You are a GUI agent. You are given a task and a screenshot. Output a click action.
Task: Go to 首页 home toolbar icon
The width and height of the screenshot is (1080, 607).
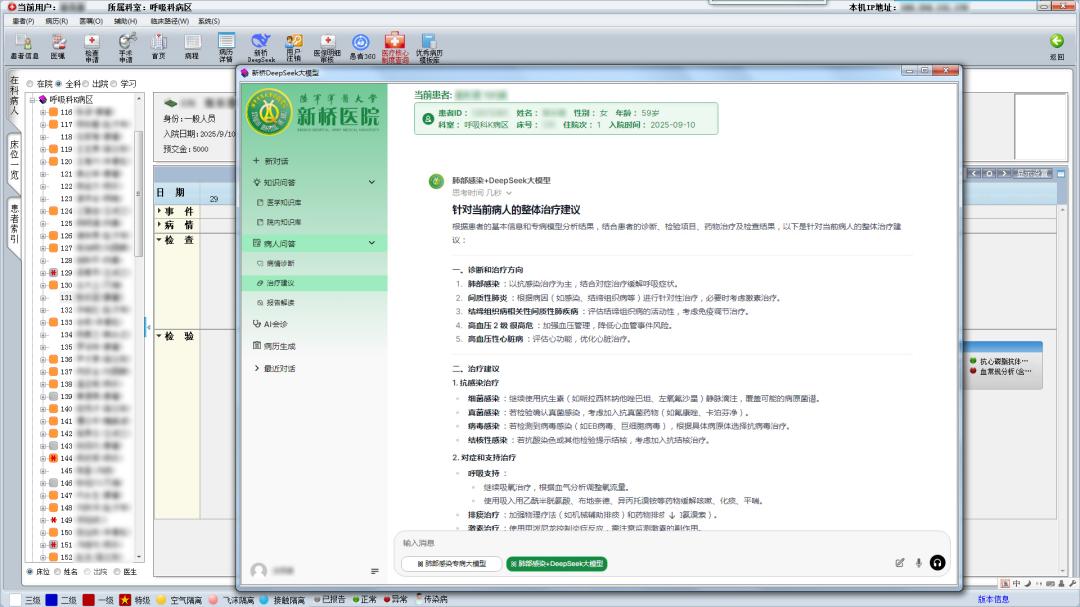[158, 47]
